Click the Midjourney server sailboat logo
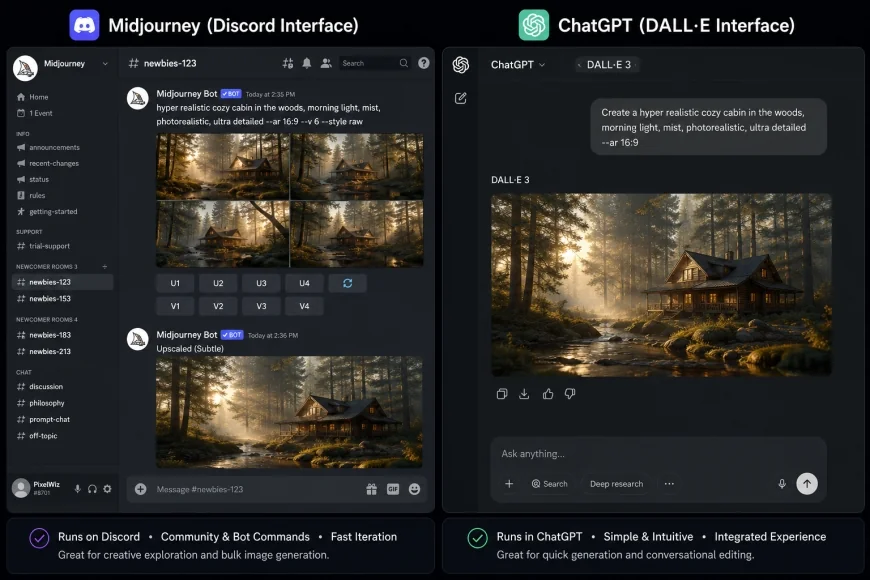The image size is (870, 580). point(25,68)
